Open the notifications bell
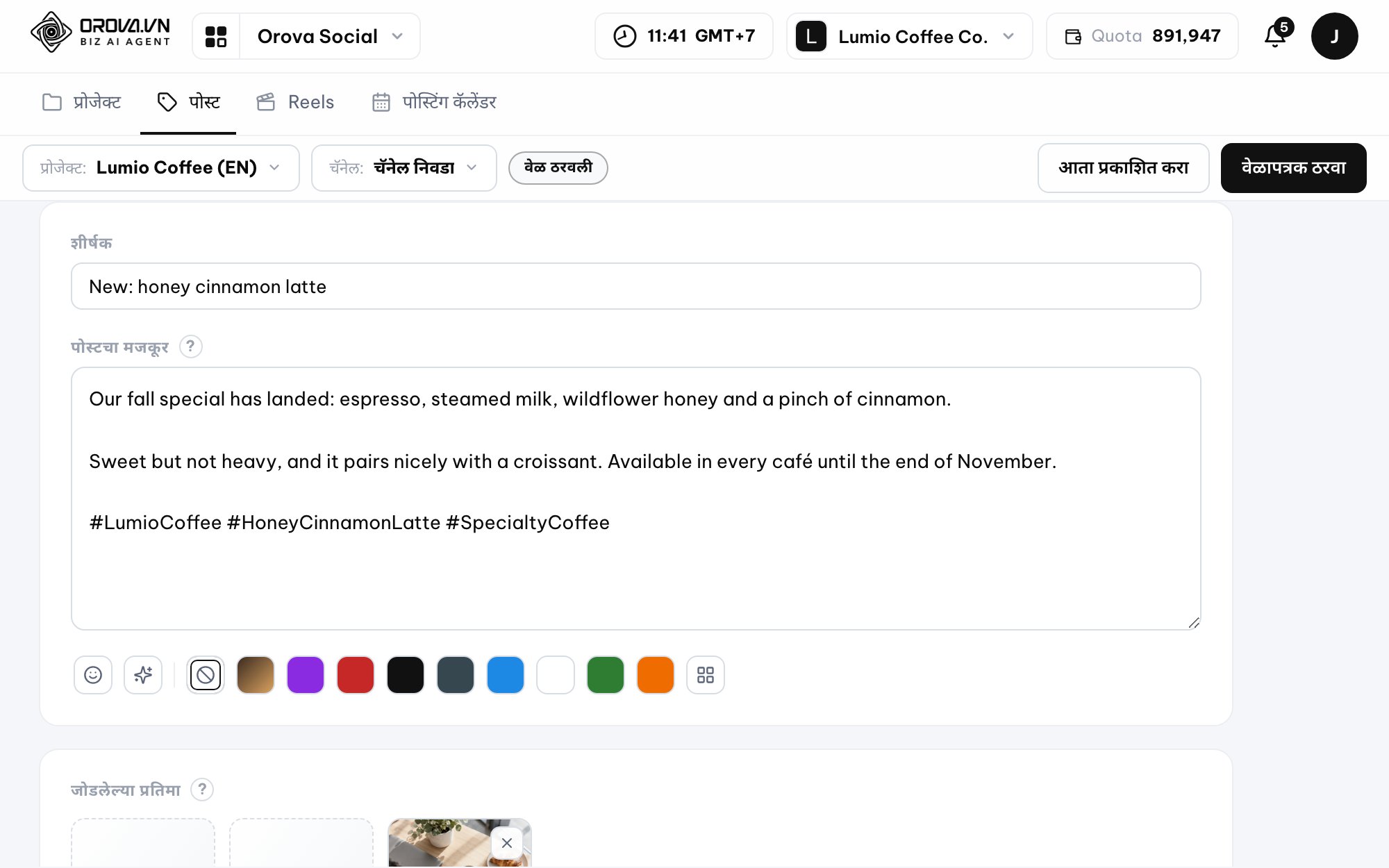 (1275, 35)
